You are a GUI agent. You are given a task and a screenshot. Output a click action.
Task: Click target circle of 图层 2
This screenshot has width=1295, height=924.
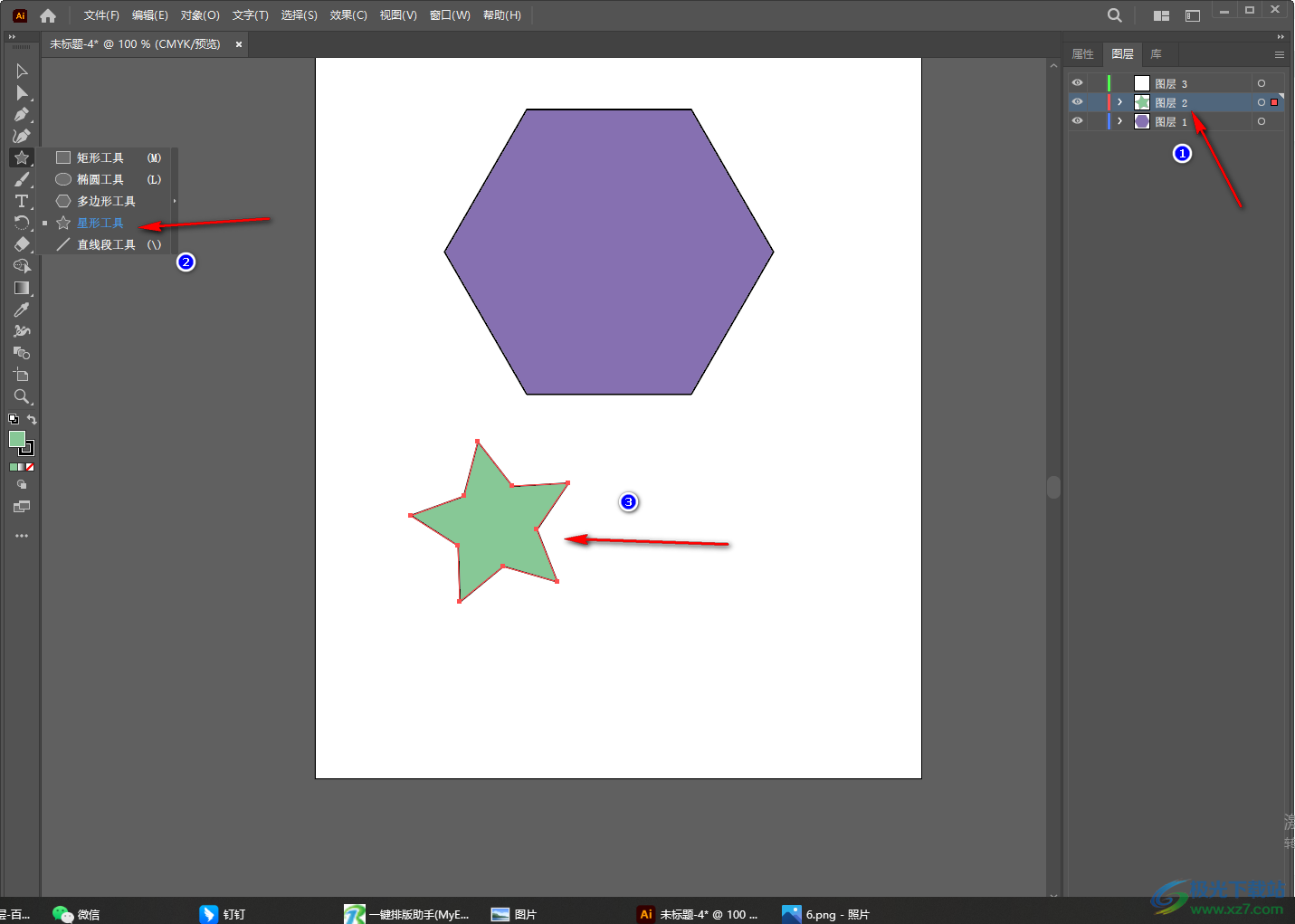pyautogui.click(x=1261, y=102)
